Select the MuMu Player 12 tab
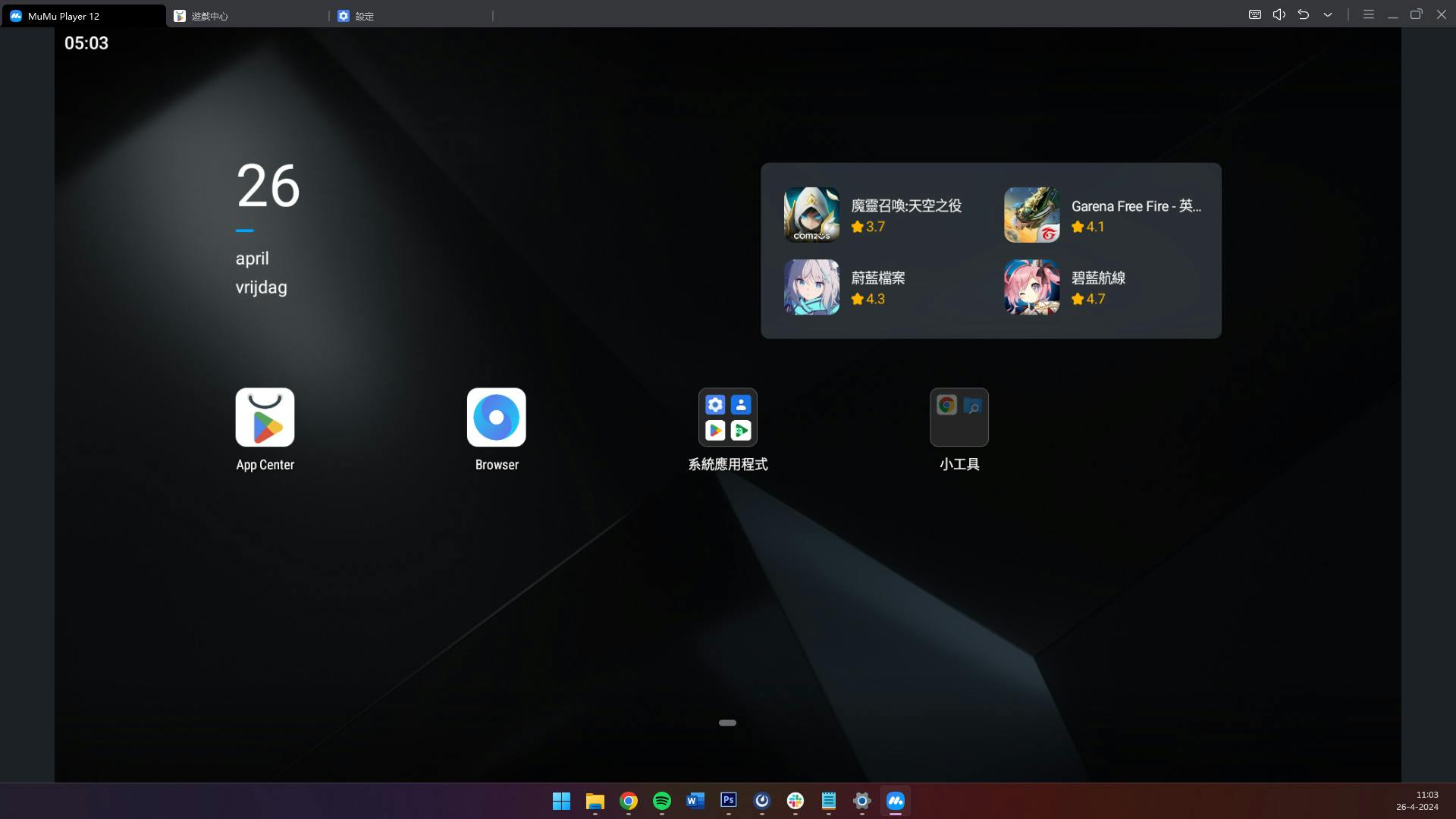The width and height of the screenshot is (1456, 819). point(64,16)
